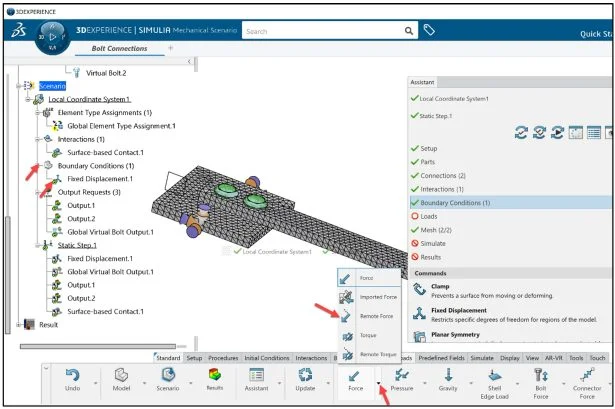Select Loads in the Assistant panel
The image size is (615, 409).
click(428, 216)
